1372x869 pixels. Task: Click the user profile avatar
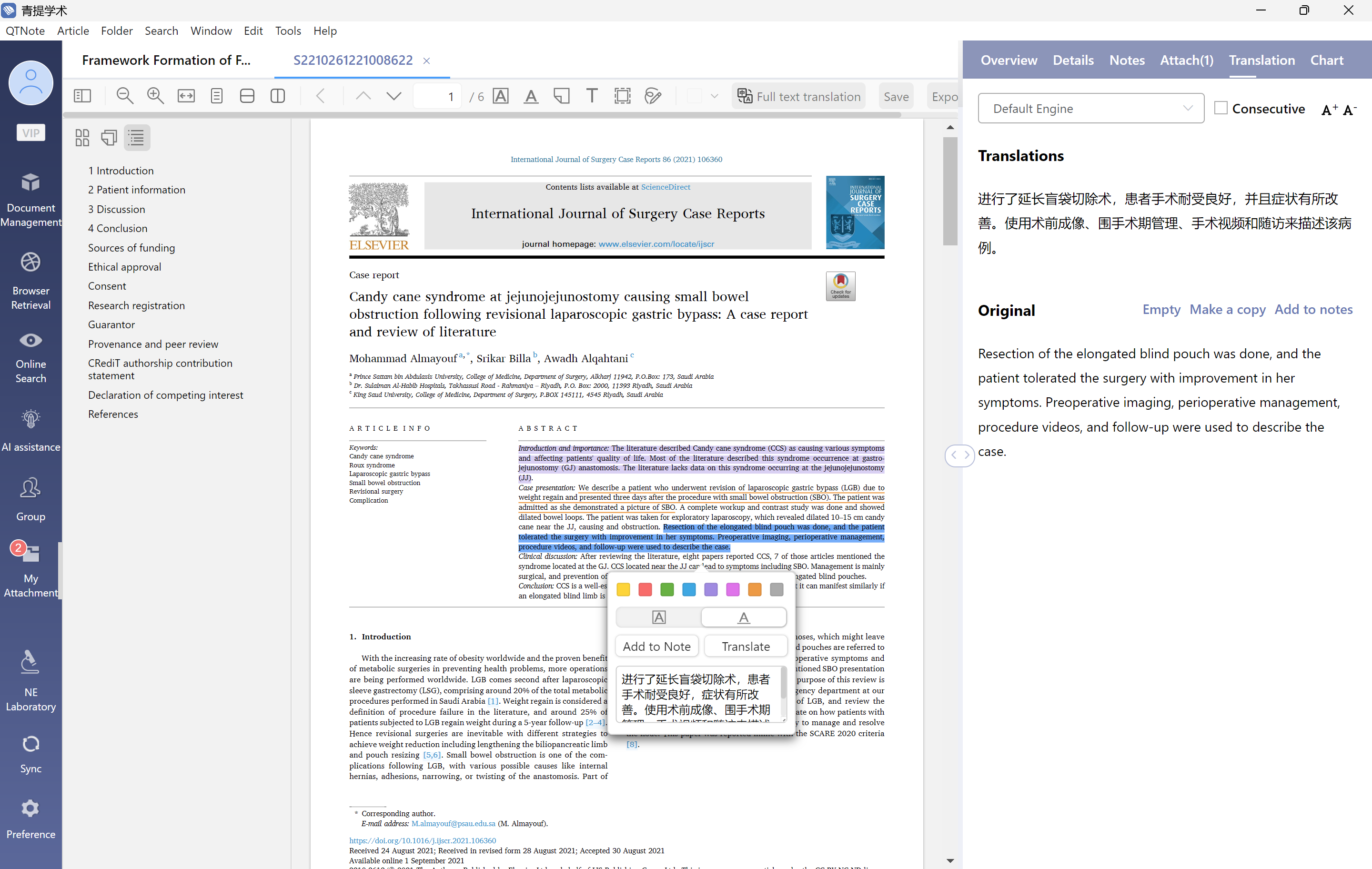click(x=31, y=83)
